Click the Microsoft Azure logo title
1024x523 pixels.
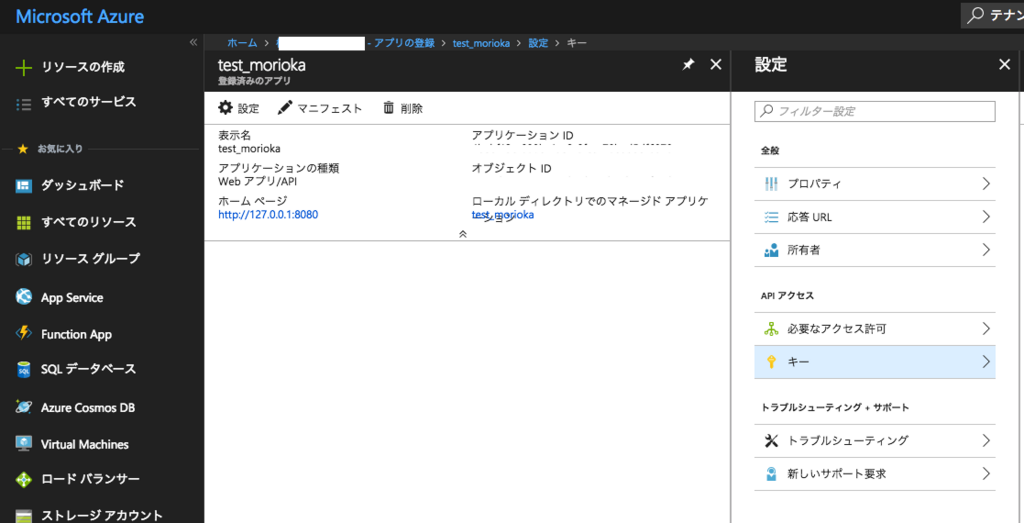80,16
